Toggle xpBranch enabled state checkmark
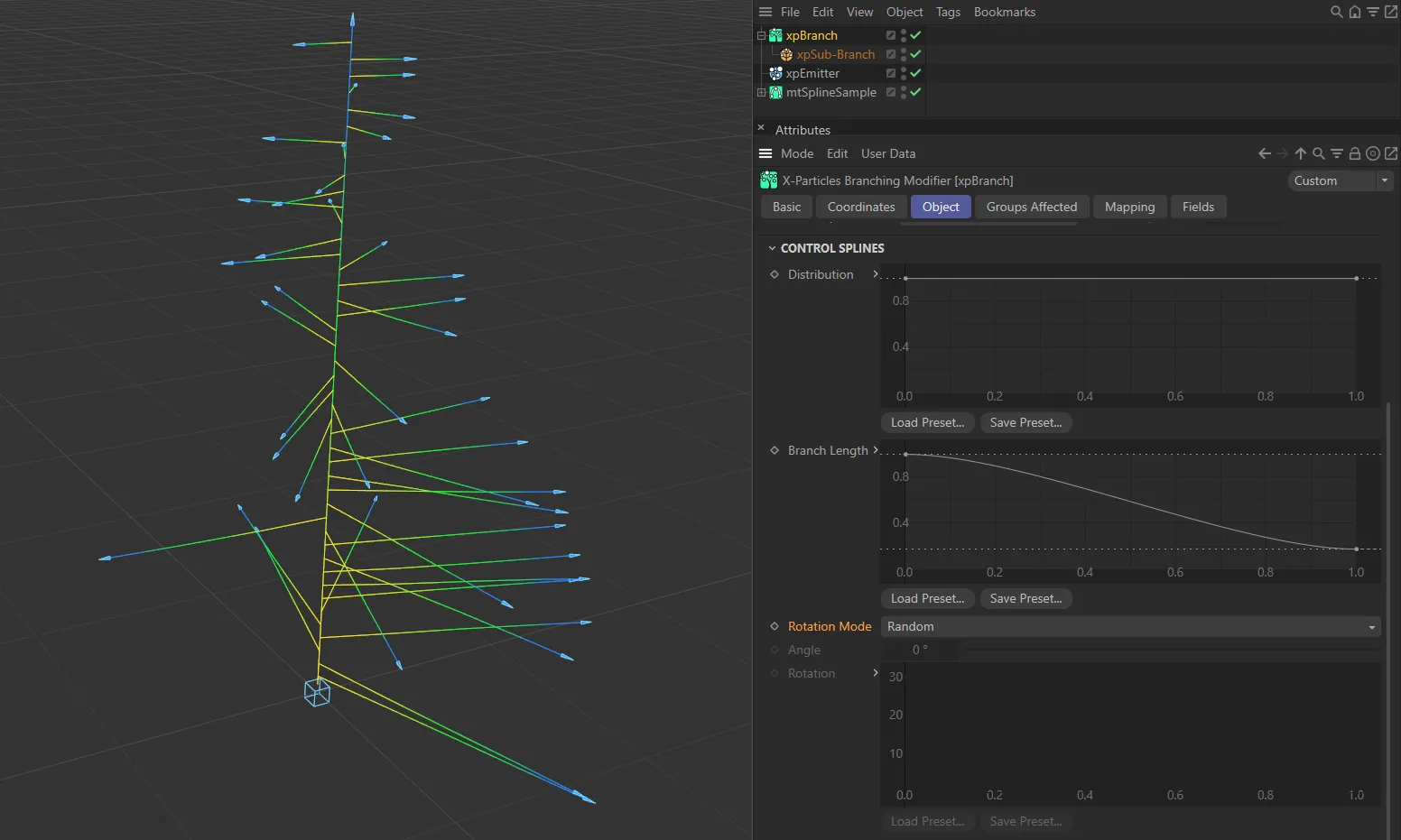The image size is (1401, 840). pyautogui.click(x=915, y=35)
